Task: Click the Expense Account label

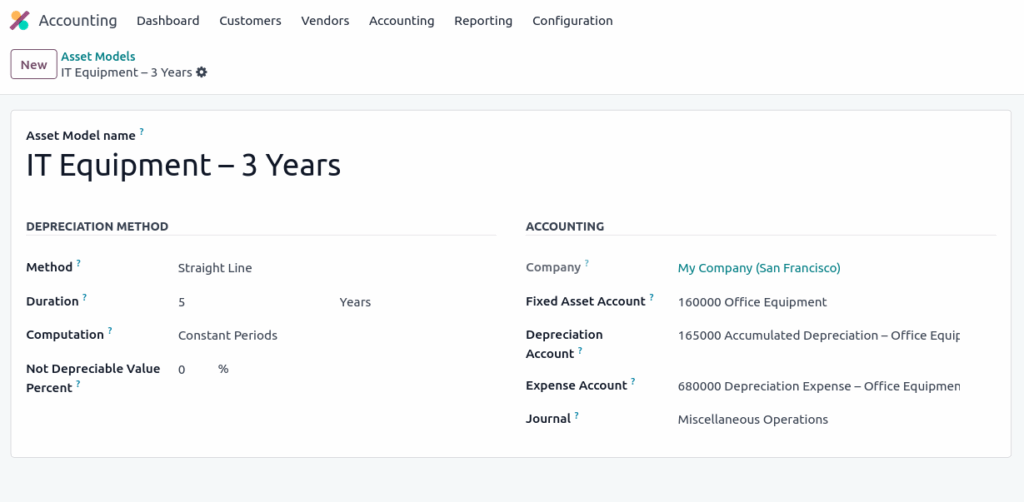Action: [576, 386]
